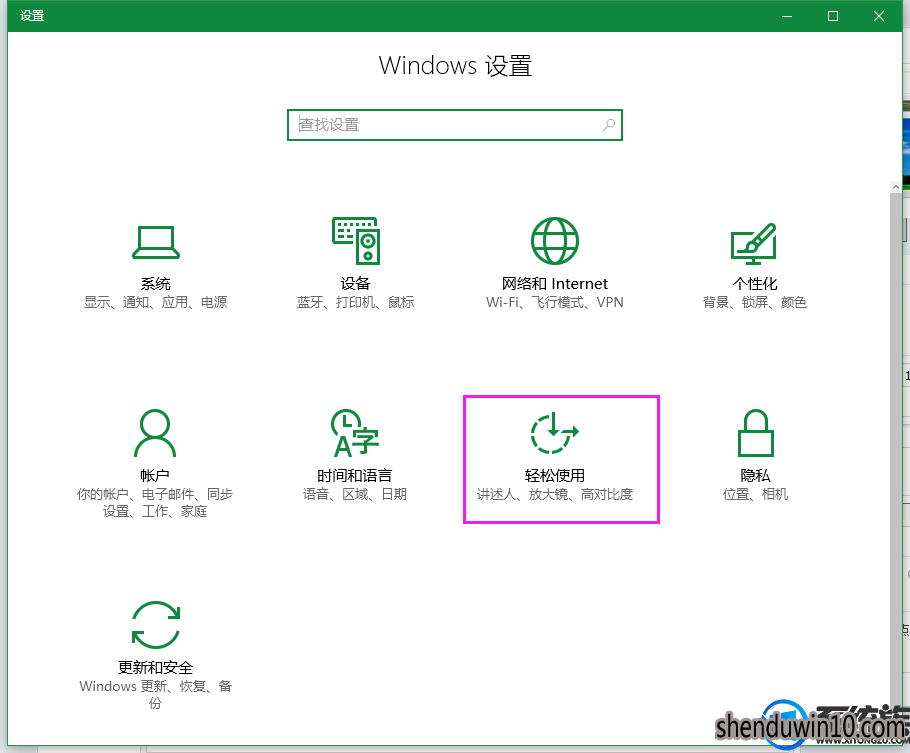
Task: Open the 设备 keyboard and speaker icon
Action: coord(356,241)
